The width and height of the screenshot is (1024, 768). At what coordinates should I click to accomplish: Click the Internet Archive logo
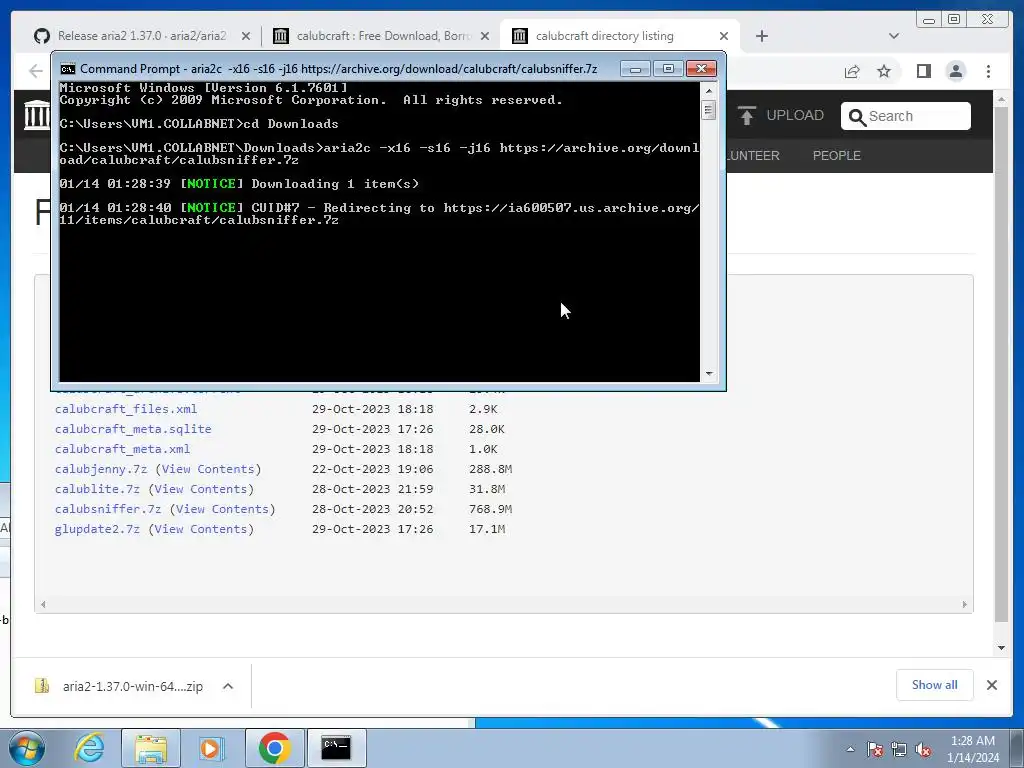click(x=37, y=115)
